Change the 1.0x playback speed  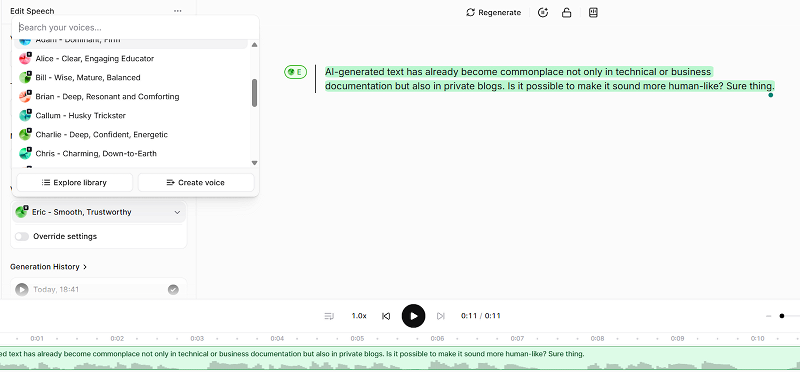click(359, 316)
